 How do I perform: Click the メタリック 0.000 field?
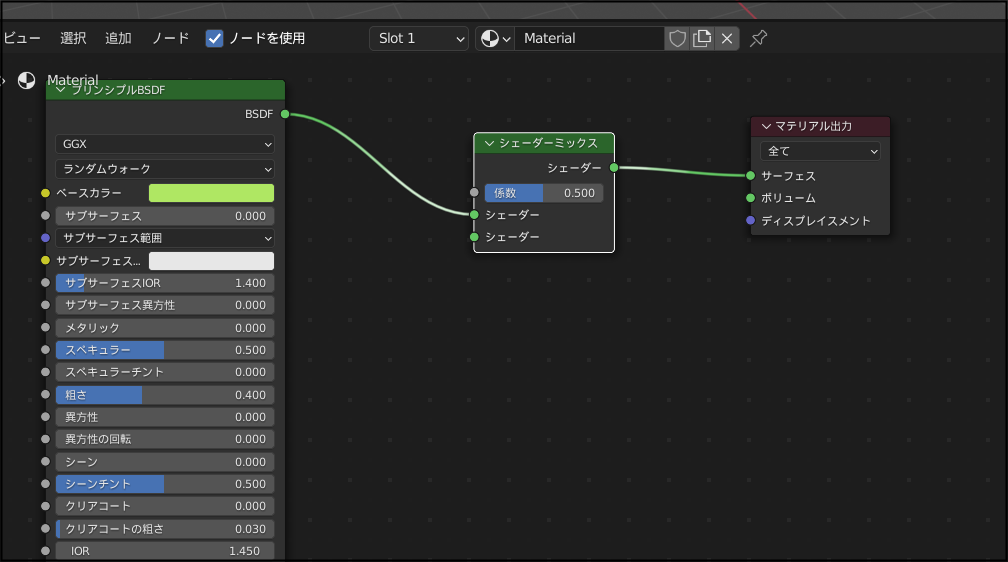point(165,328)
